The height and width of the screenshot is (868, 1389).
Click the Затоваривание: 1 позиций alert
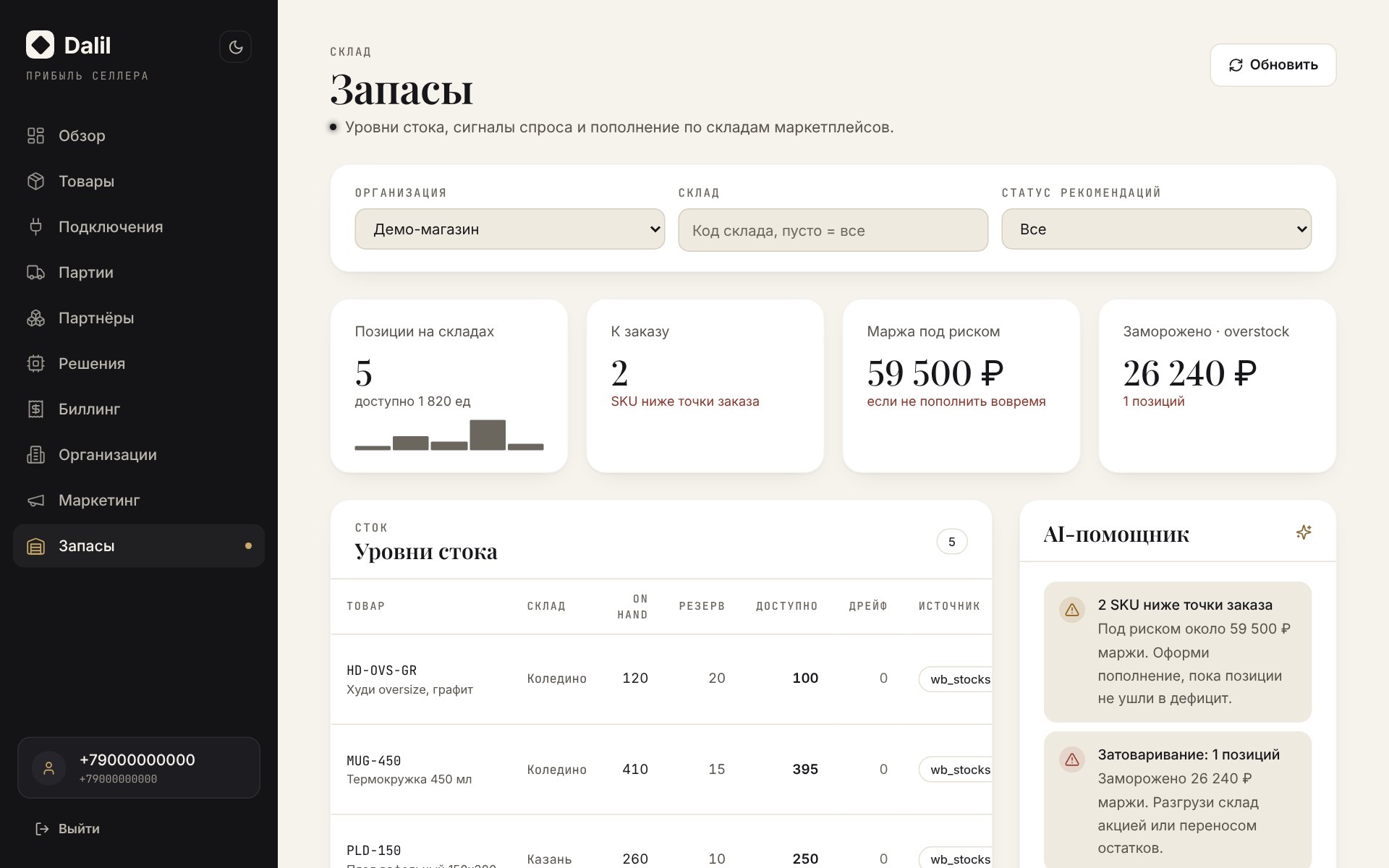[1178, 800]
